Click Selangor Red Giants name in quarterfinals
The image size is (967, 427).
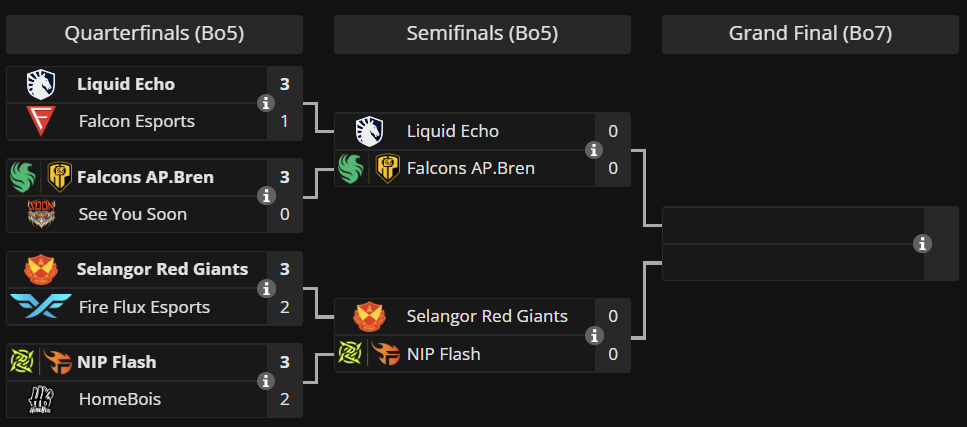tap(162, 270)
